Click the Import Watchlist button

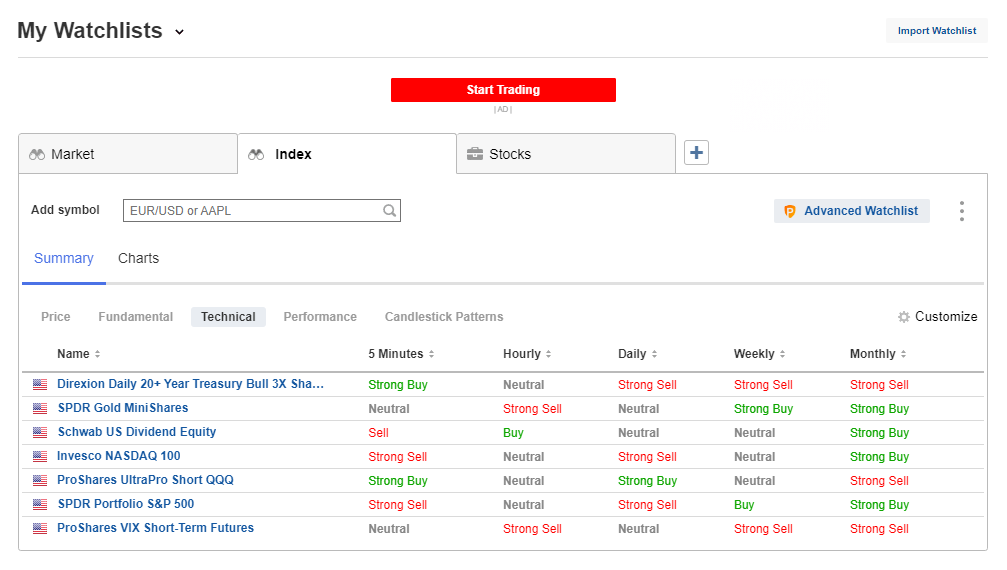[x=936, y=31]
